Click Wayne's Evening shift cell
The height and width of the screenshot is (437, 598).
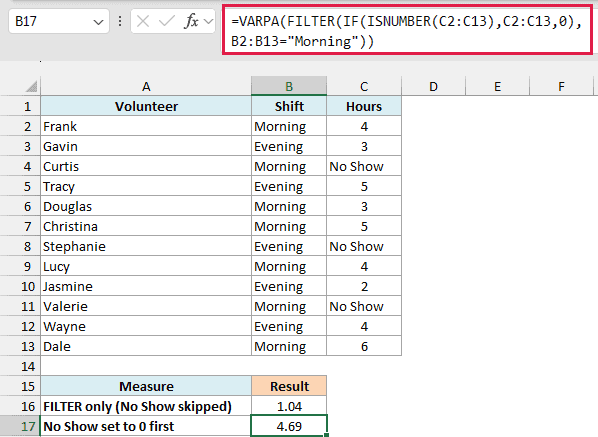289,326
